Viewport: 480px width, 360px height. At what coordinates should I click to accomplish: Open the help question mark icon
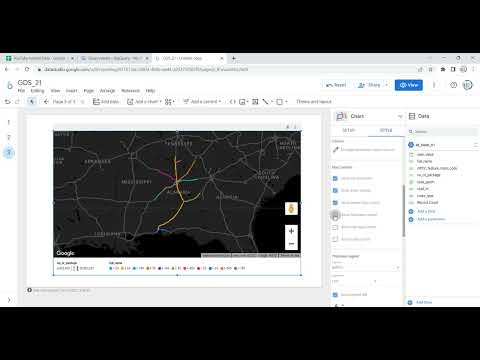(453, 85)
